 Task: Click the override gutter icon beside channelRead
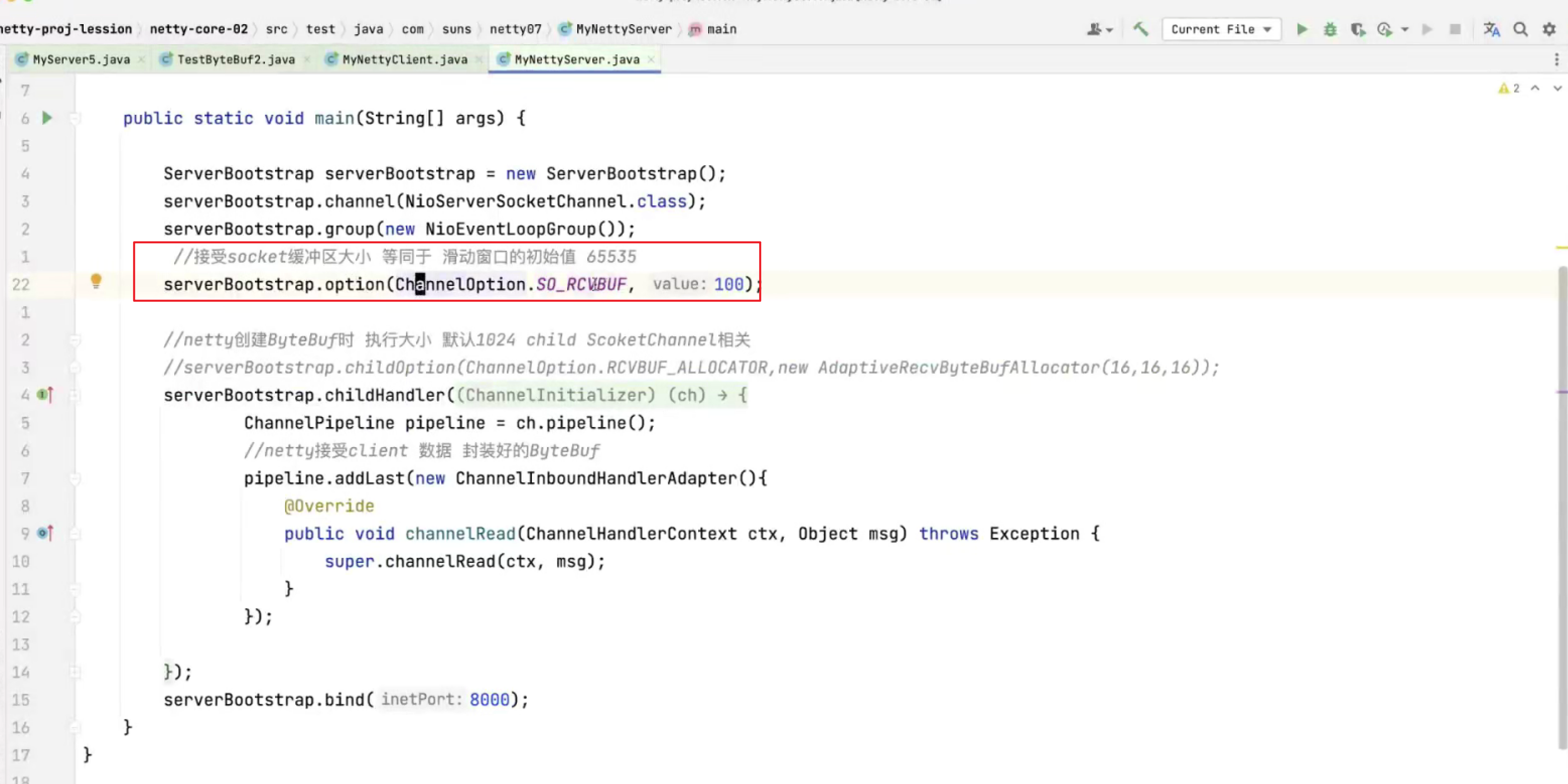45,533
